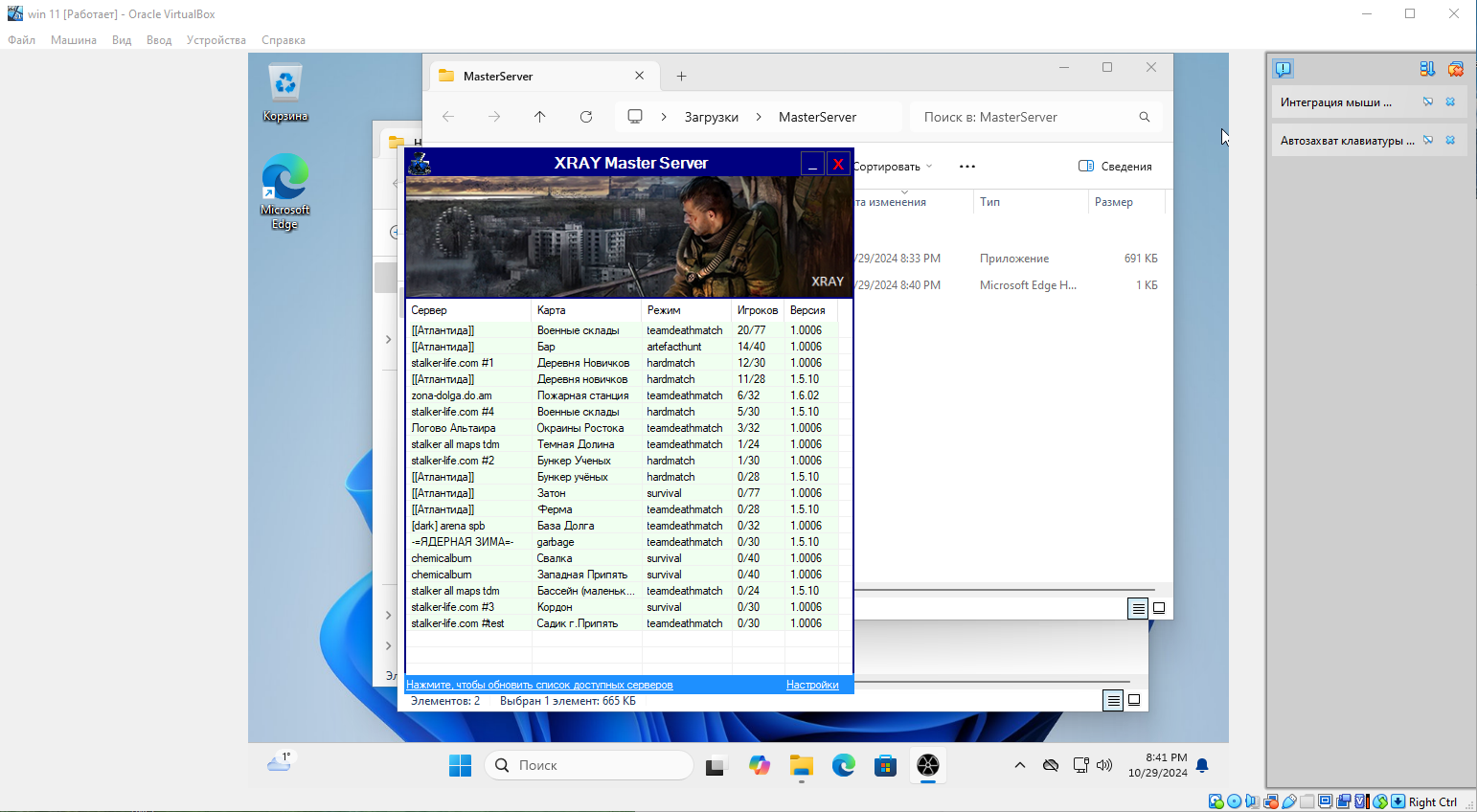Open the notification bell in guest taskbar

click(x=1202, y=765)
